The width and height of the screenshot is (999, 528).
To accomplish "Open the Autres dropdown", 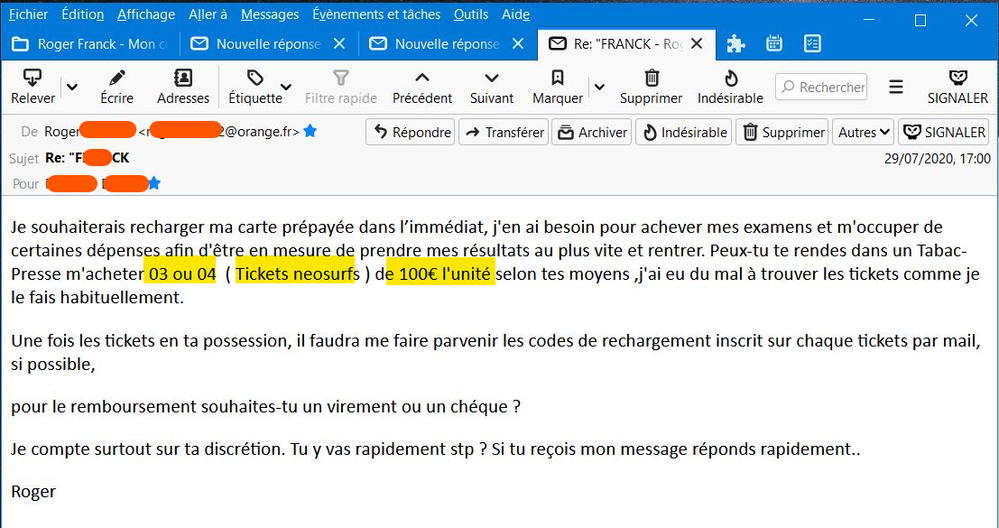I will (863, 132).
